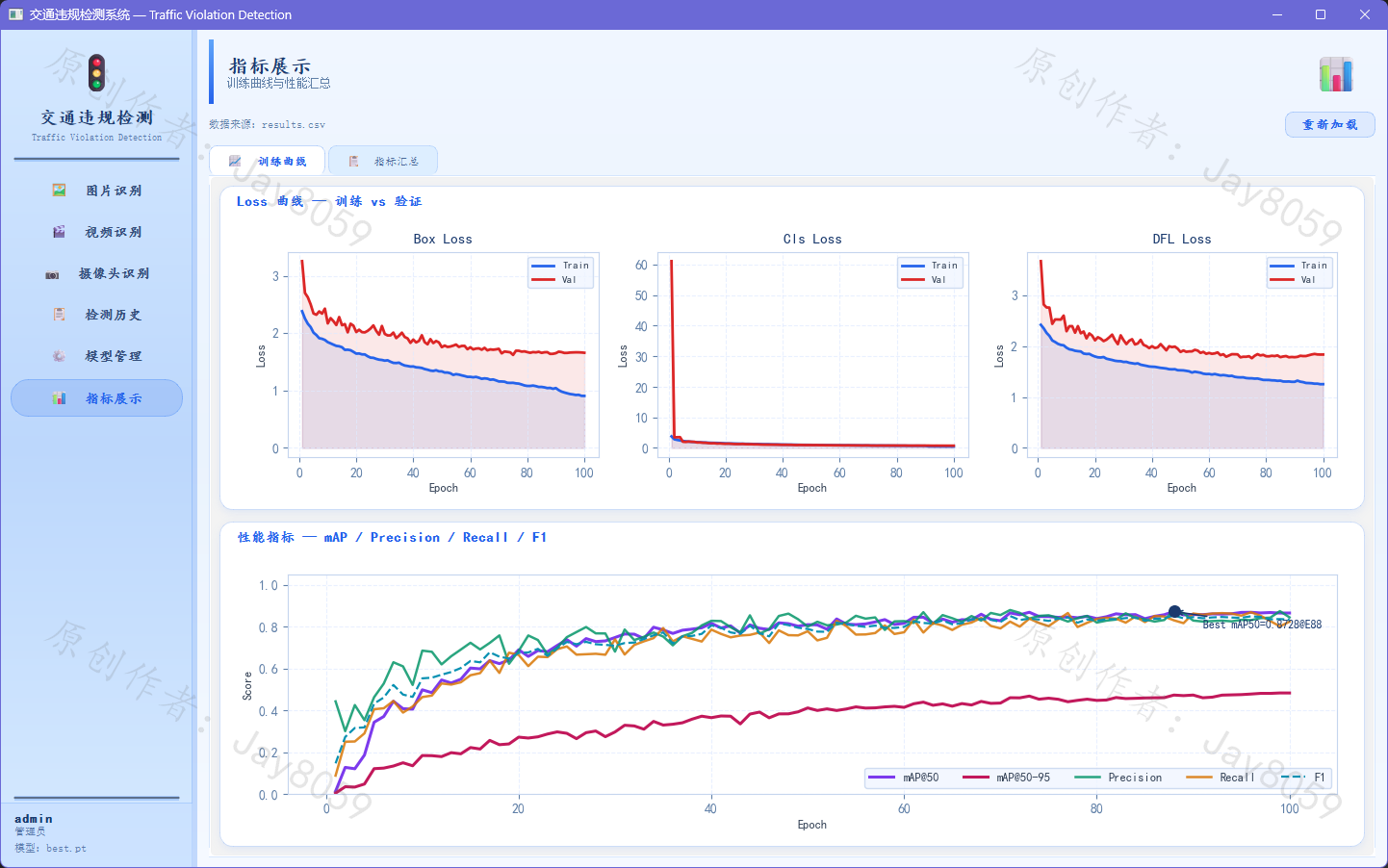
Task: Select the 视频识别 clapperboard icon
Action: (59, 232)
